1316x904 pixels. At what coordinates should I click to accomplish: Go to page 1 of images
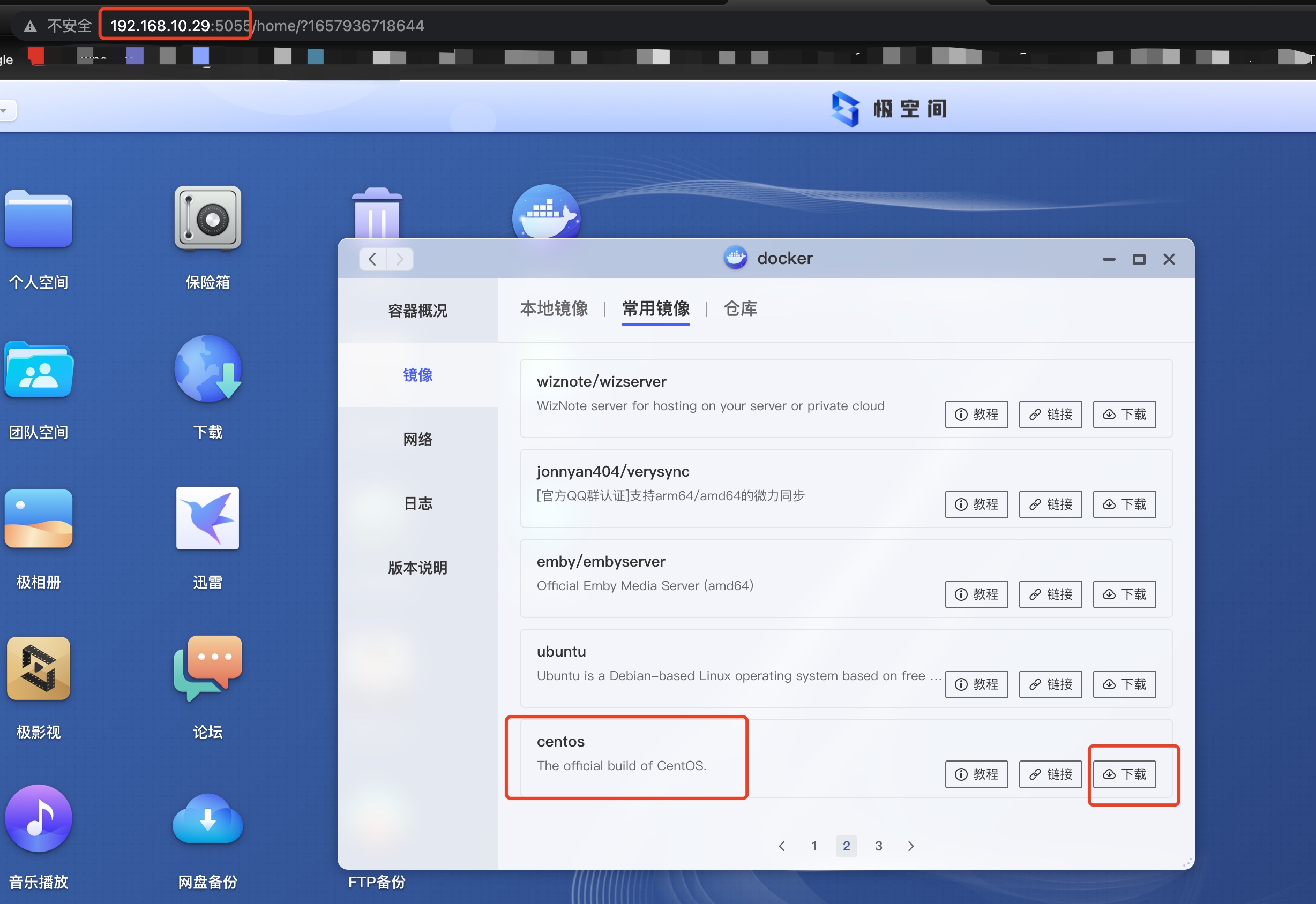click(x=814, y=846)
